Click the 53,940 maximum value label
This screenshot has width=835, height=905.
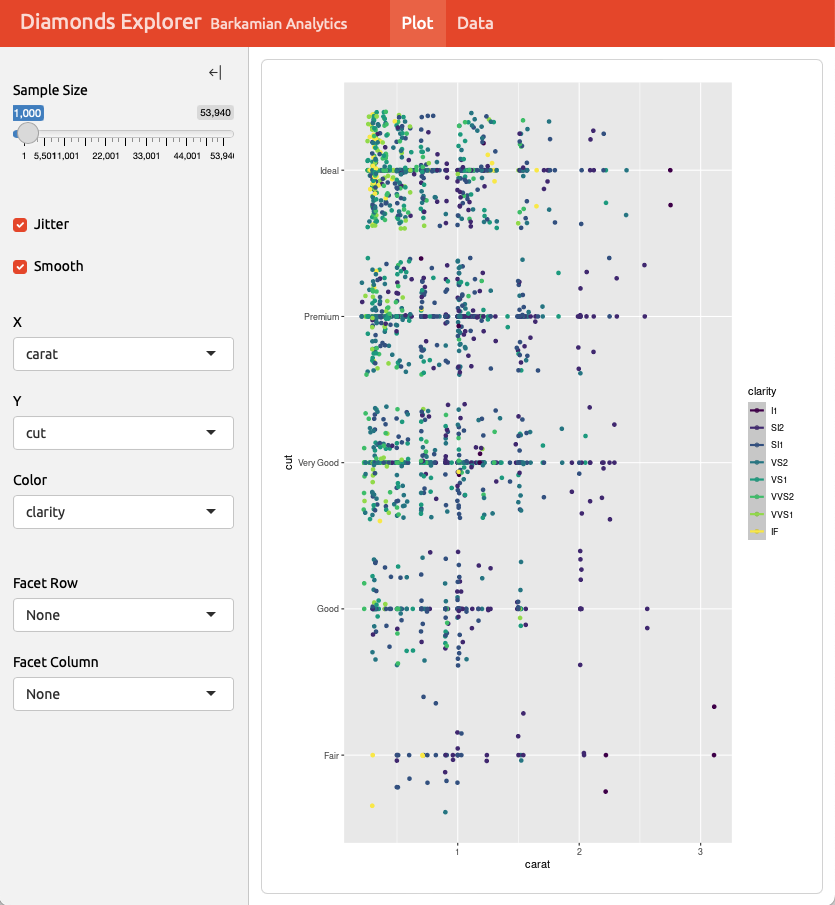pyautogui.click(x=215, y=113)
